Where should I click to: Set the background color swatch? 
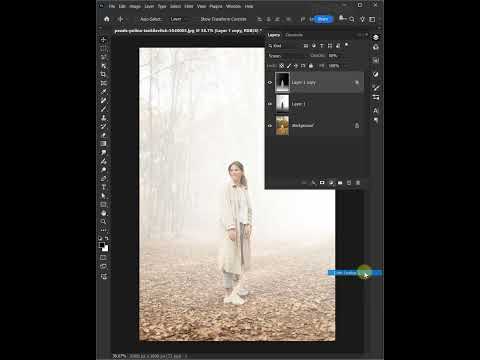coord(106,249)
